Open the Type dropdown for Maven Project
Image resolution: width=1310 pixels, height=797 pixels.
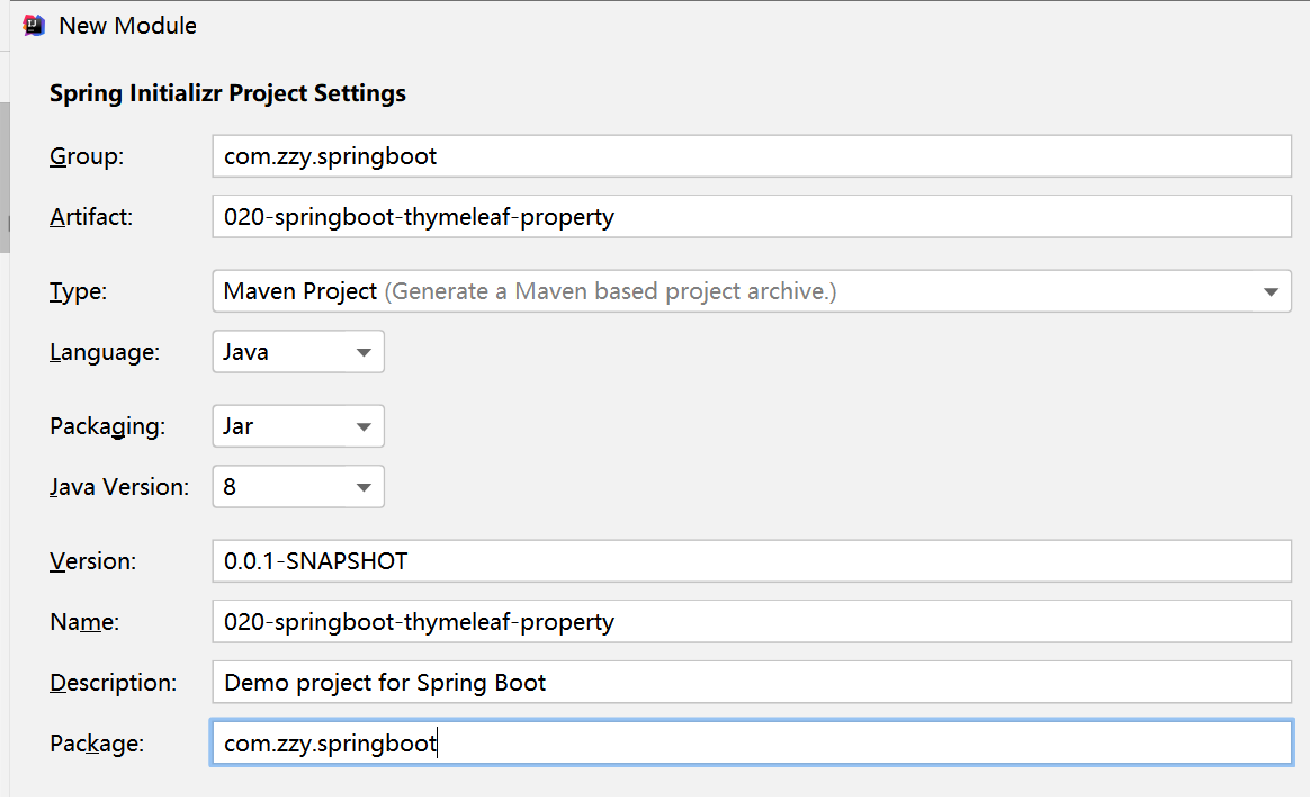[x=752, y=291]
